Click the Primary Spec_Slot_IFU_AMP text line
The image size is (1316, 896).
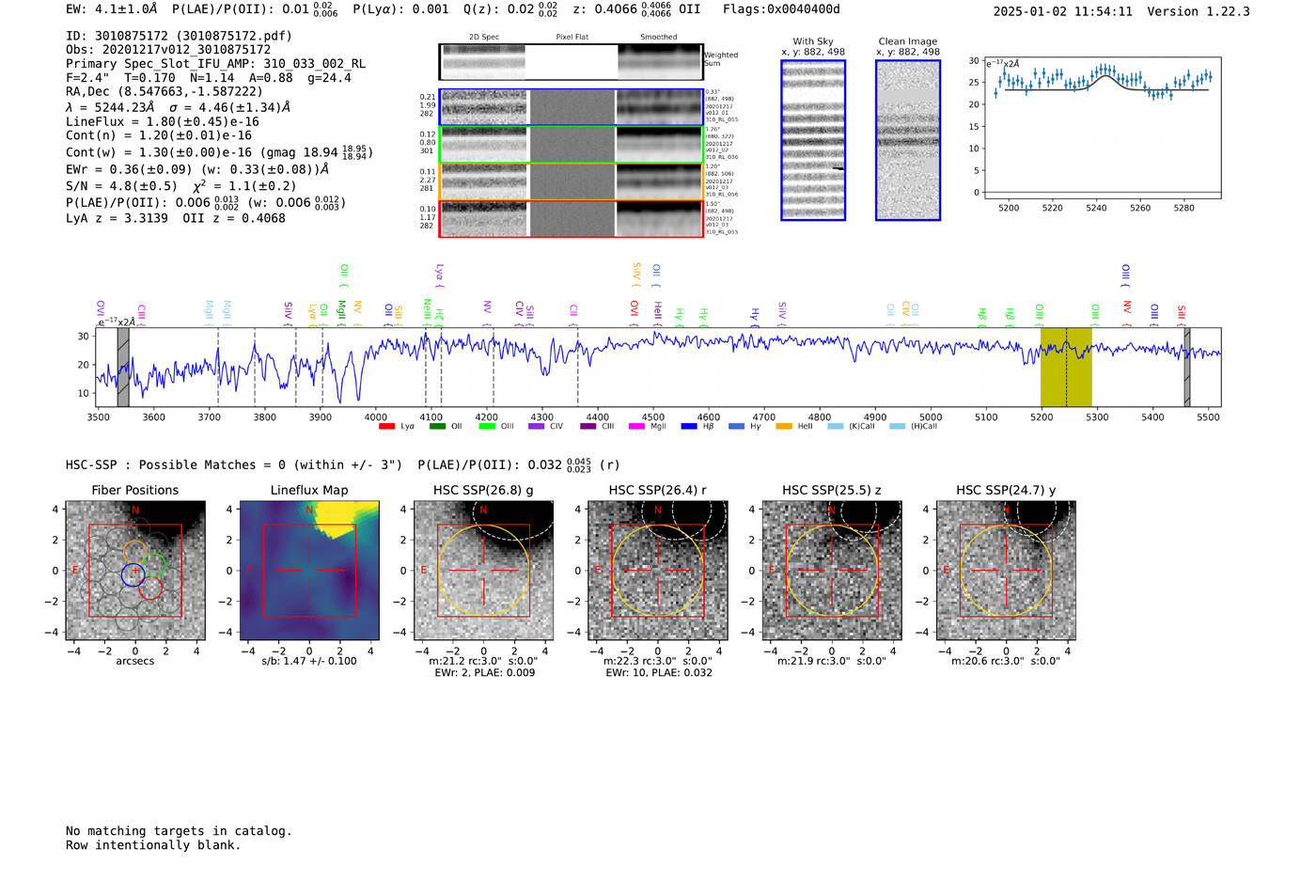coord(215,64)
